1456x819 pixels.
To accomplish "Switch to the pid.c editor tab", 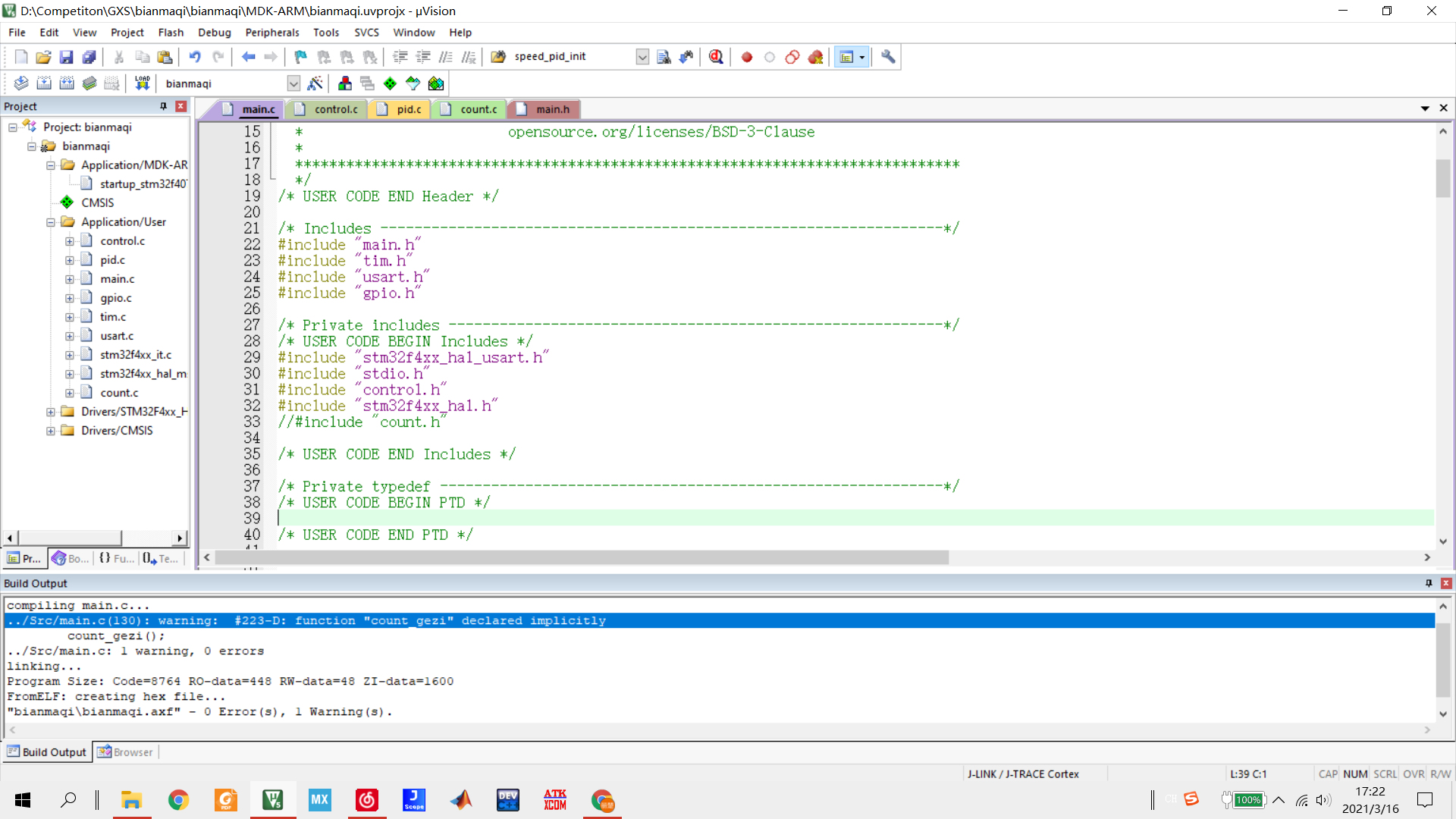I will [x=409, y=109].
